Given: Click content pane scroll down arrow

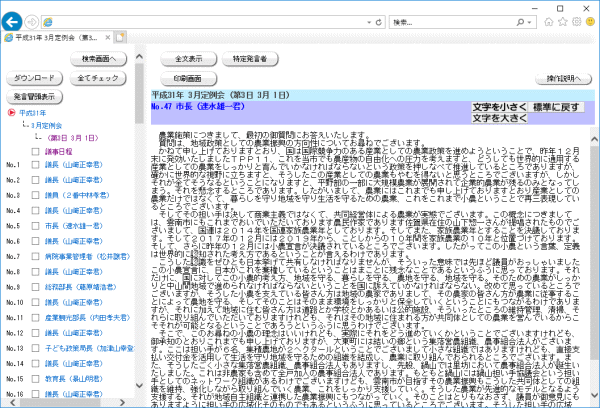Looking at the screenshot, I should point(595,395).
